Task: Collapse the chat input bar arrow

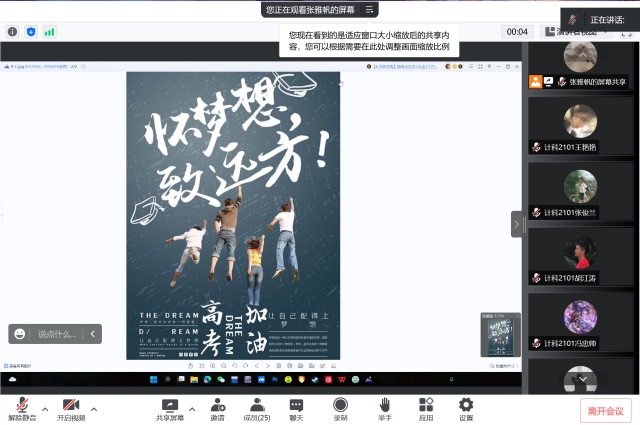Action: click(x=93, y=334)
